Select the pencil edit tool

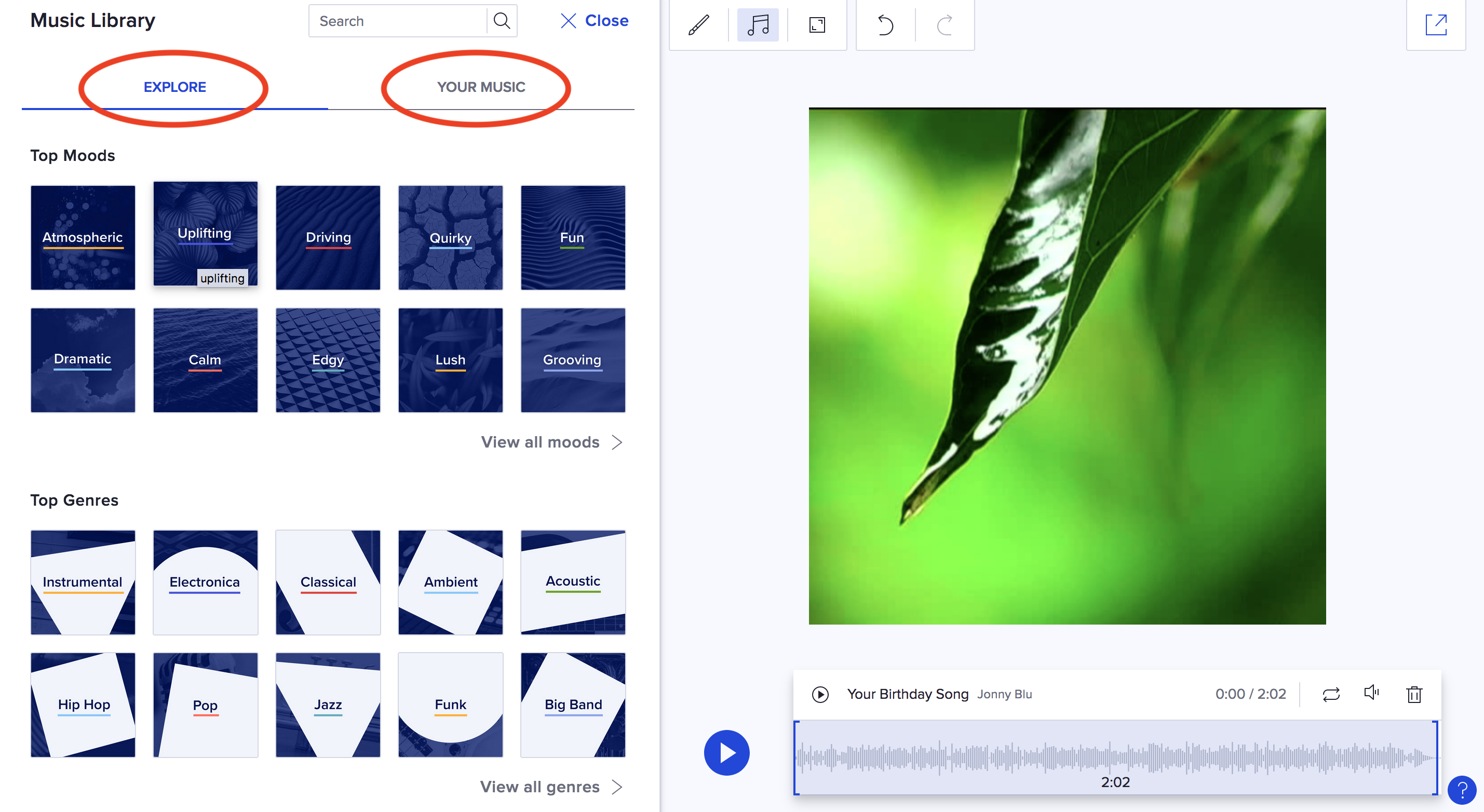[699, 25]
